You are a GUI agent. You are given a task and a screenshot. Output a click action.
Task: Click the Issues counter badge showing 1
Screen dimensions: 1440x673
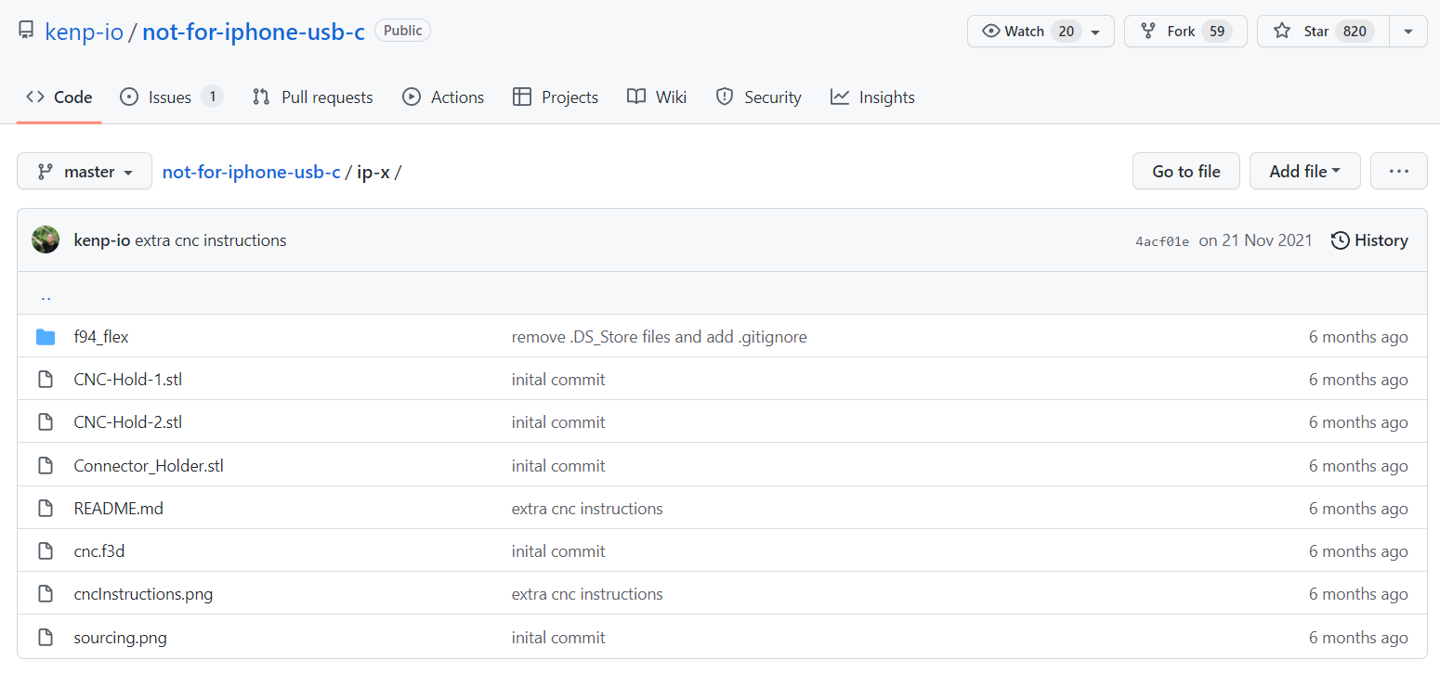(211, 97)
